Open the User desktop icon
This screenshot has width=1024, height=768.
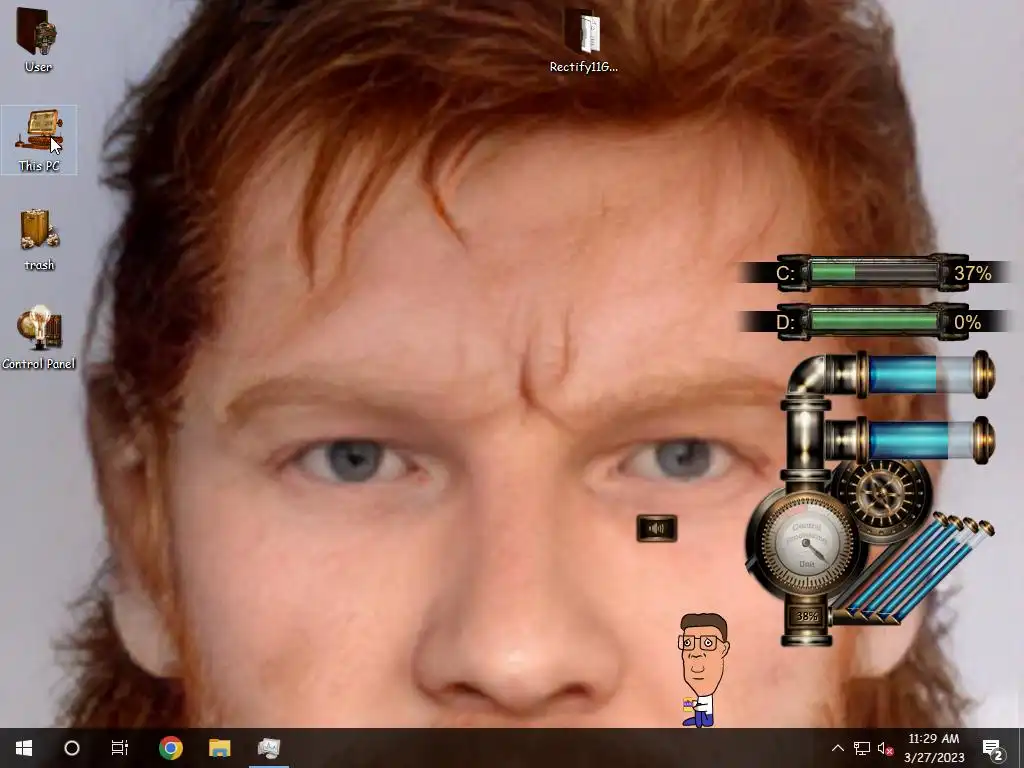click(x=38, y=39)
